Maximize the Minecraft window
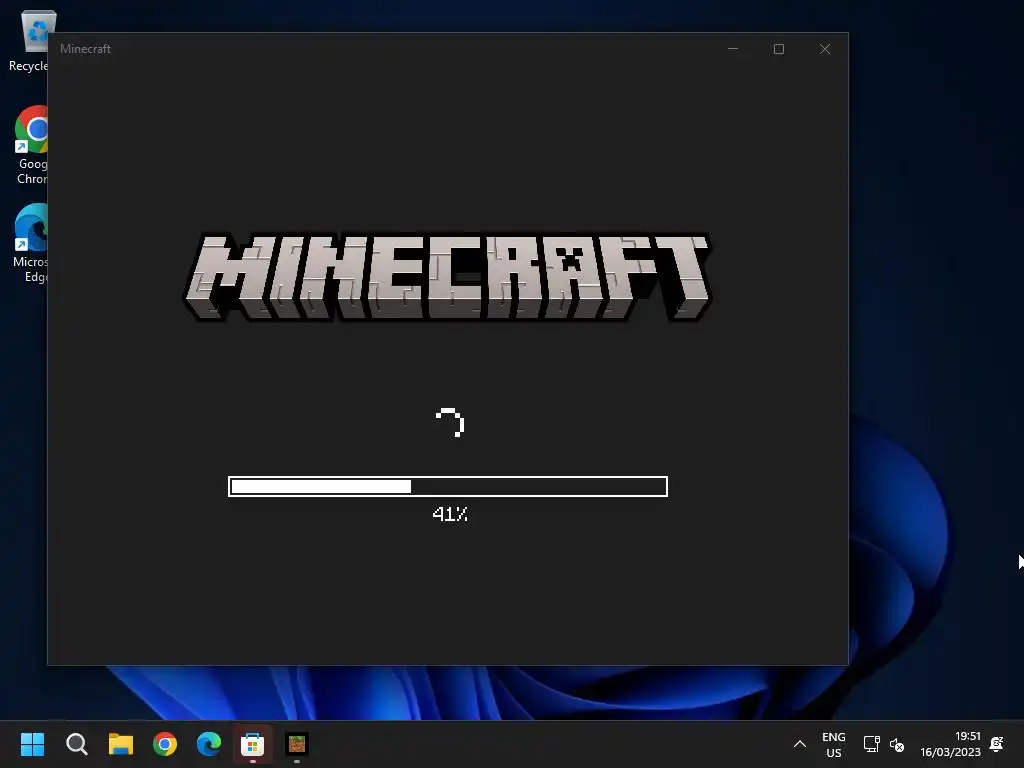1024x768 pixels. pyautogui.click(x=778, y=49)
